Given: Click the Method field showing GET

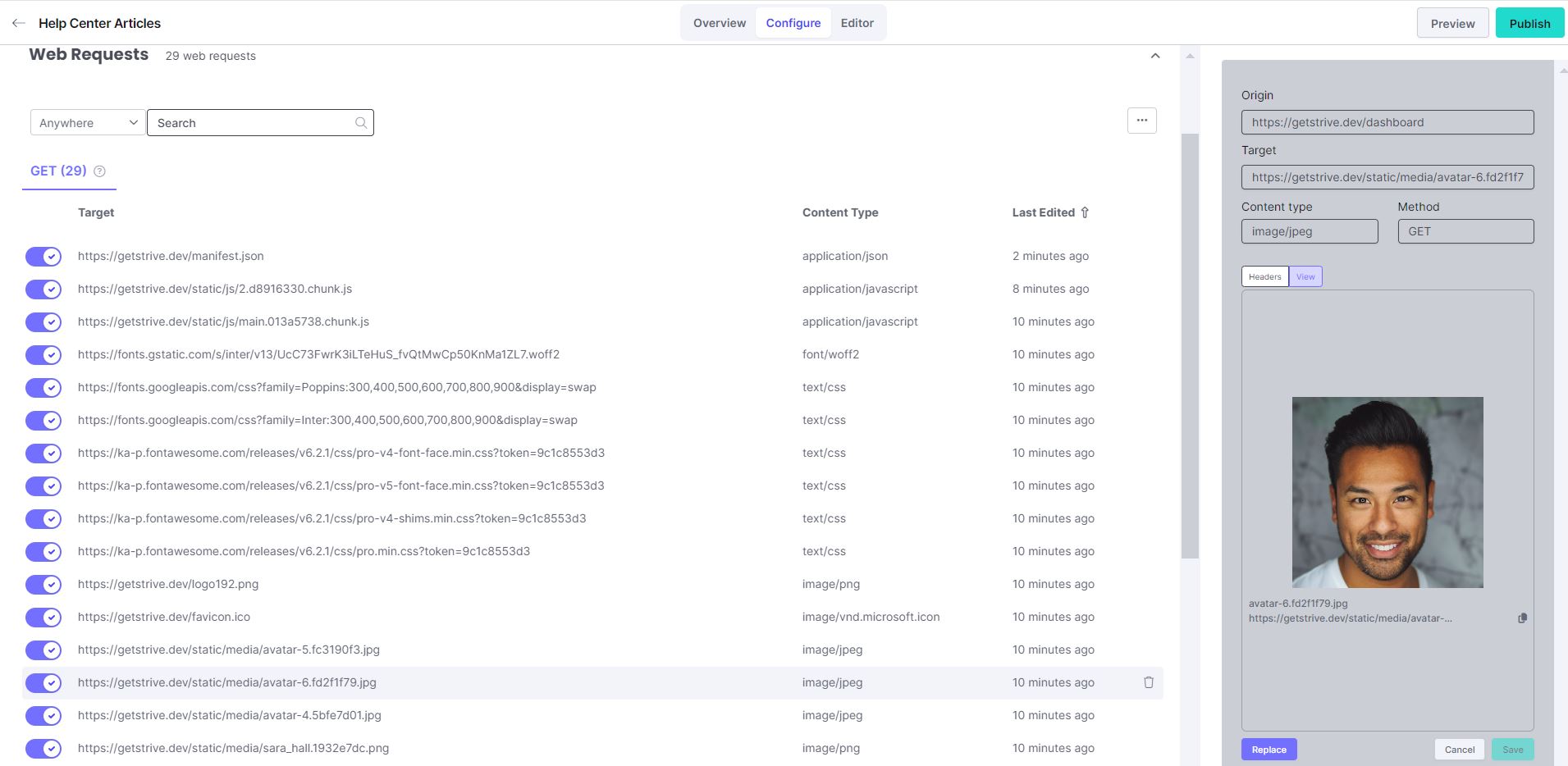Looking at the screenshot, I should pyautogui.click(x=1465, y=231).
